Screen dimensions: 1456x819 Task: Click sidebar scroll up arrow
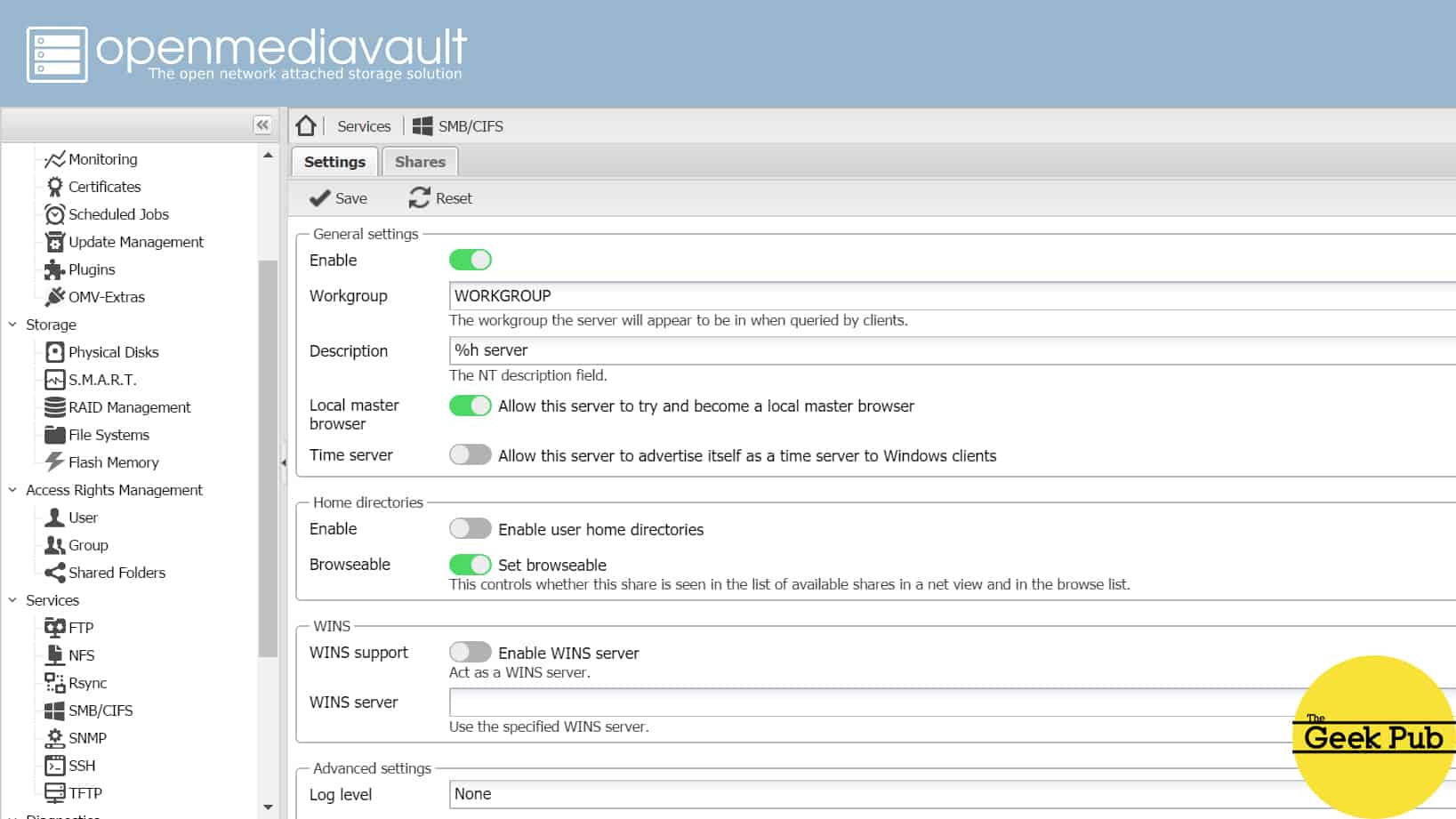pyautogui.click(x=268, y=155)
